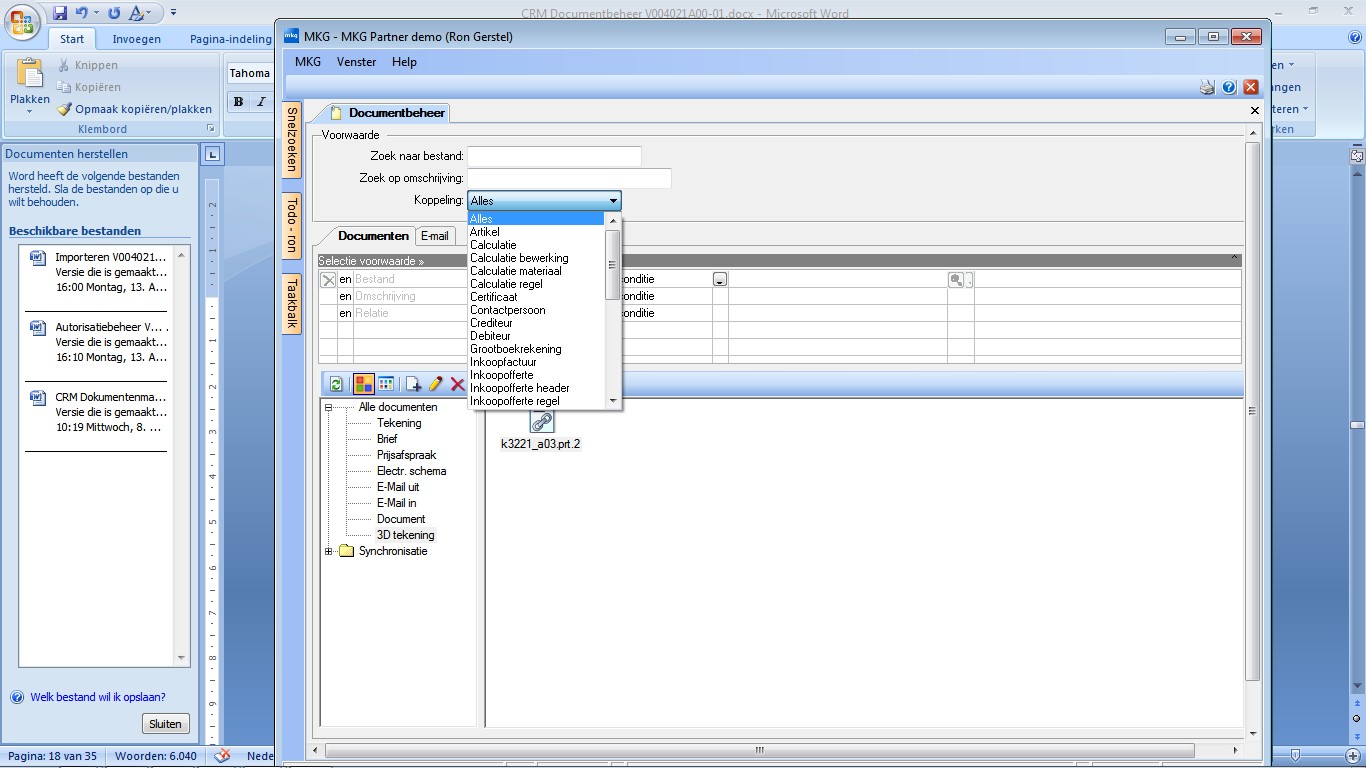The image size is (1366, 768).
Task: Click the Plakken clipboard icon
Action: coord(30,74)
